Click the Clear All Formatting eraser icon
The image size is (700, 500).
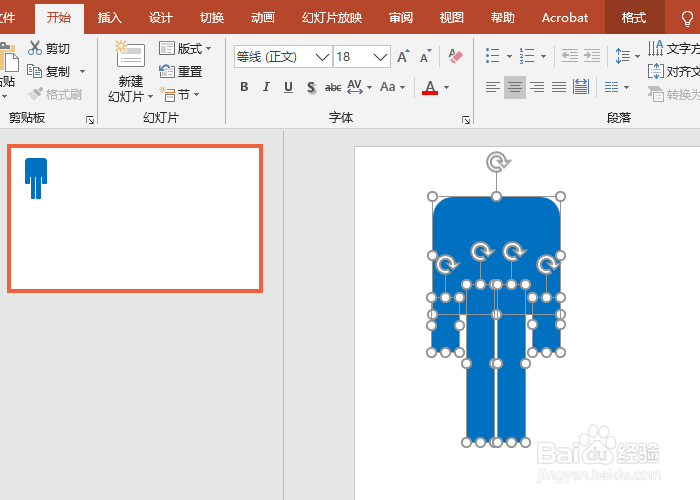pos(455,56)
